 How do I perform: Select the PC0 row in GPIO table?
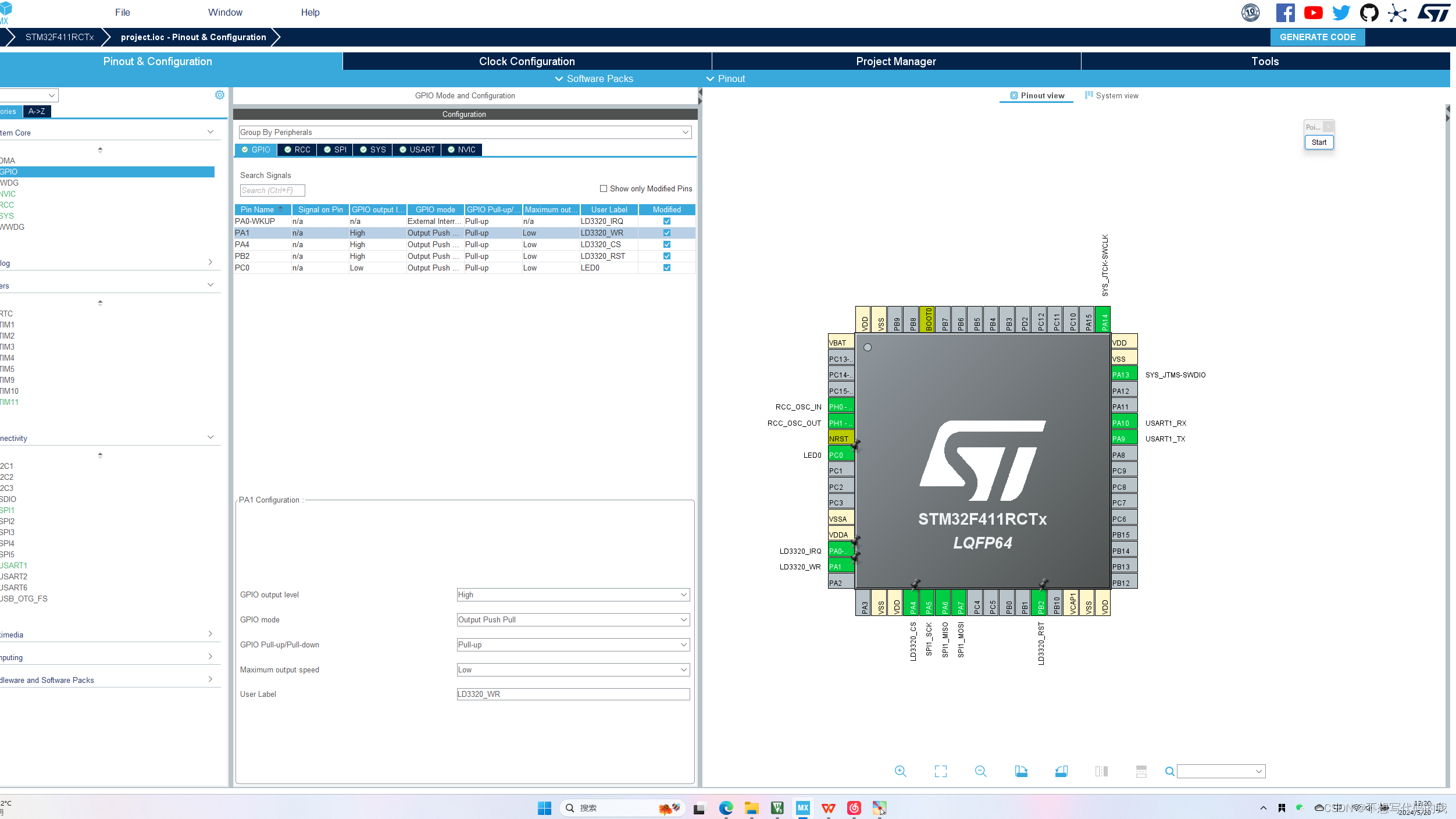coord(465,268)
